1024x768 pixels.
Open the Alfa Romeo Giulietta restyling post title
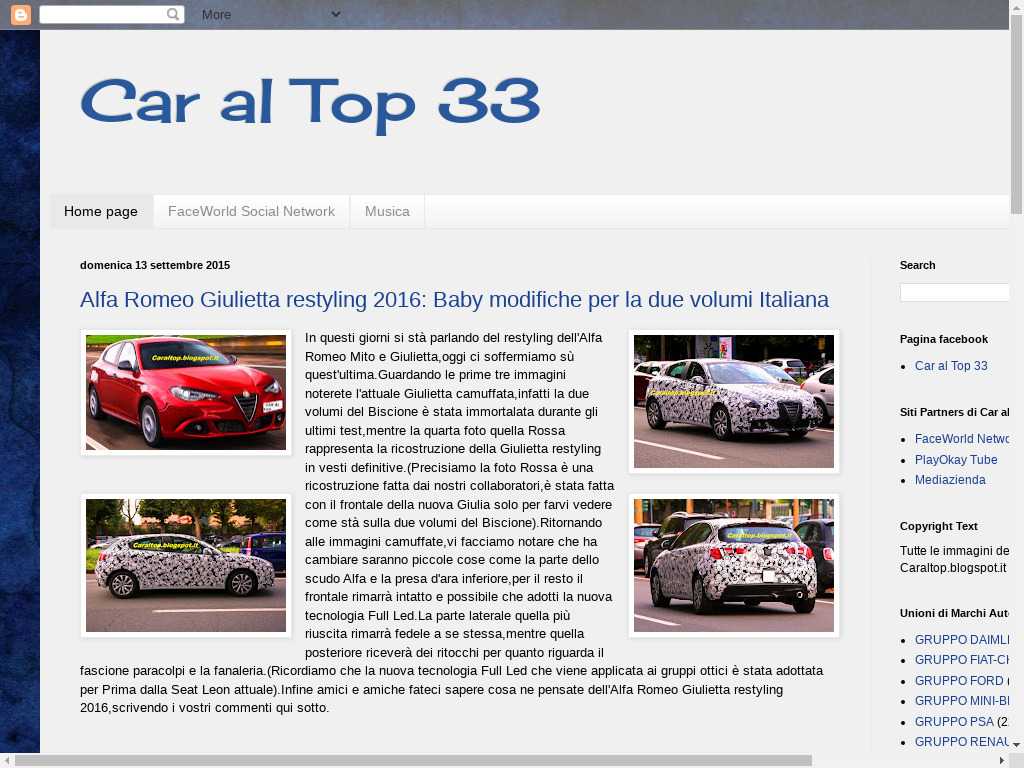pyautogui.click(x=454, y=300)
